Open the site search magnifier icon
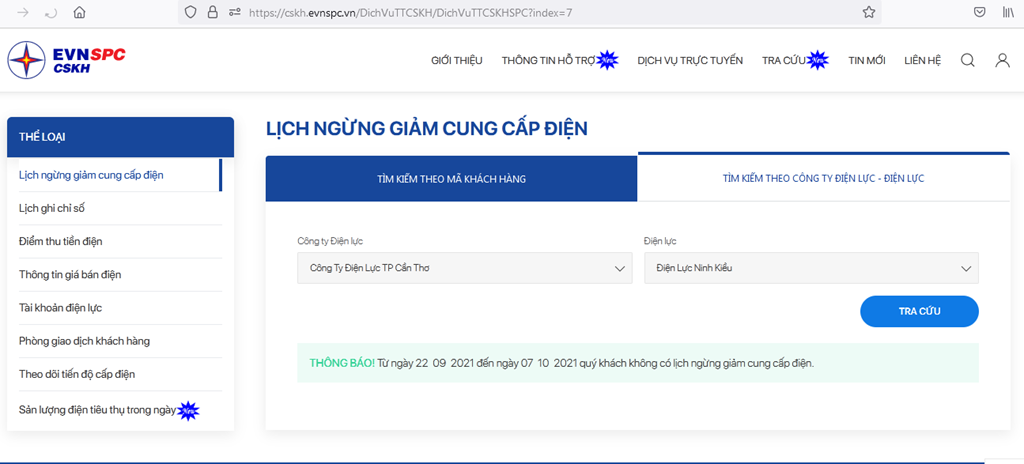 pos(968,60)
